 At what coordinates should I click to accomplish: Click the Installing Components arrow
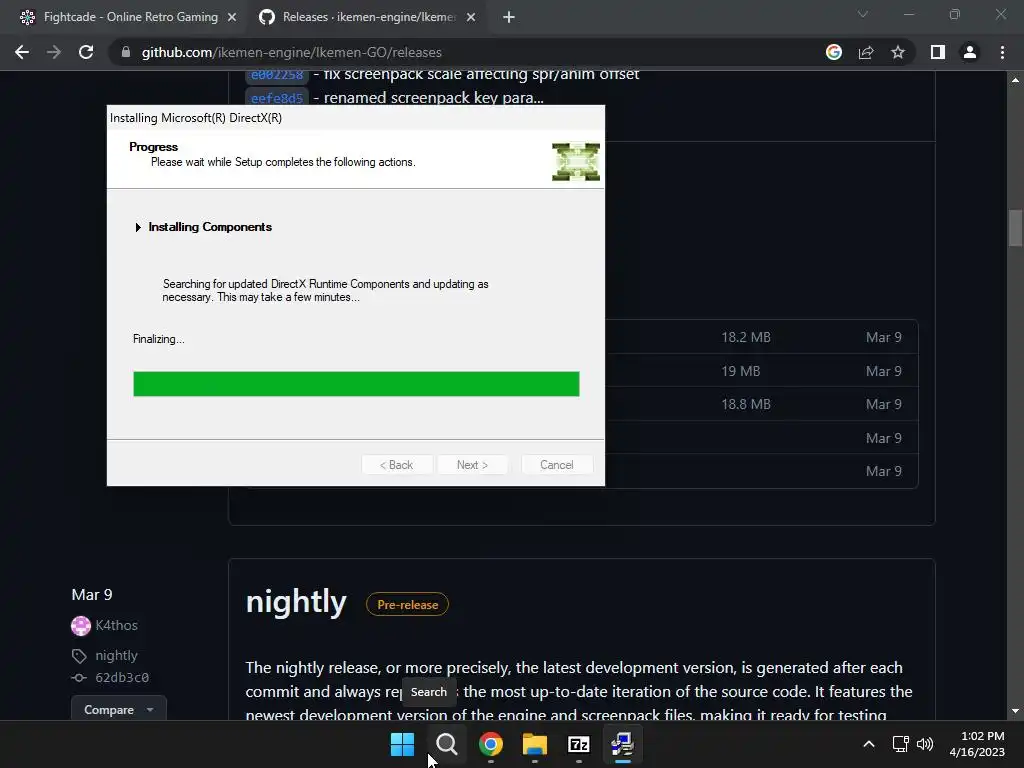pos(138,227)
